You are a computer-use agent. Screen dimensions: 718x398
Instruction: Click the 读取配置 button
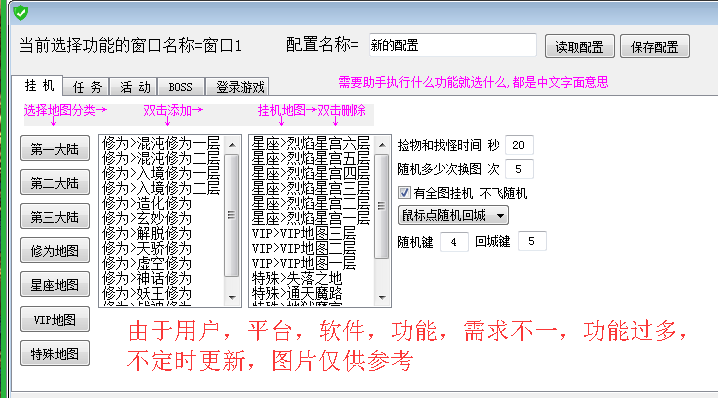pyautogui.click(x=579, y=47)
